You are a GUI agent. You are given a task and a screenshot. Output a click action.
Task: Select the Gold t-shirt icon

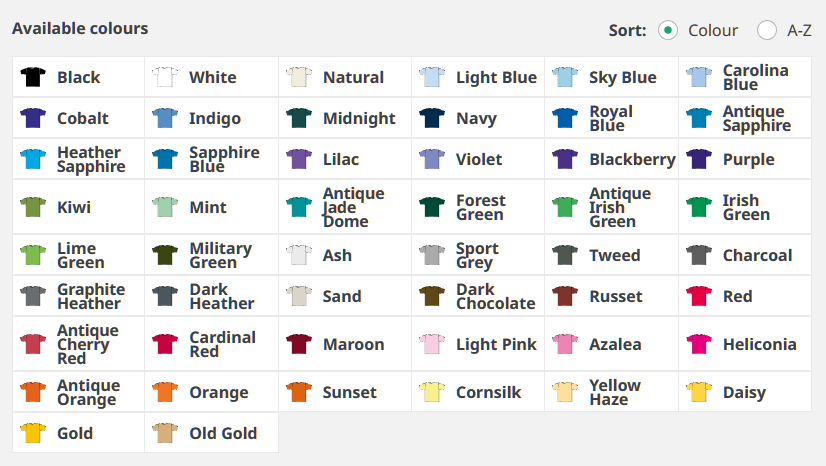(32, 433)
